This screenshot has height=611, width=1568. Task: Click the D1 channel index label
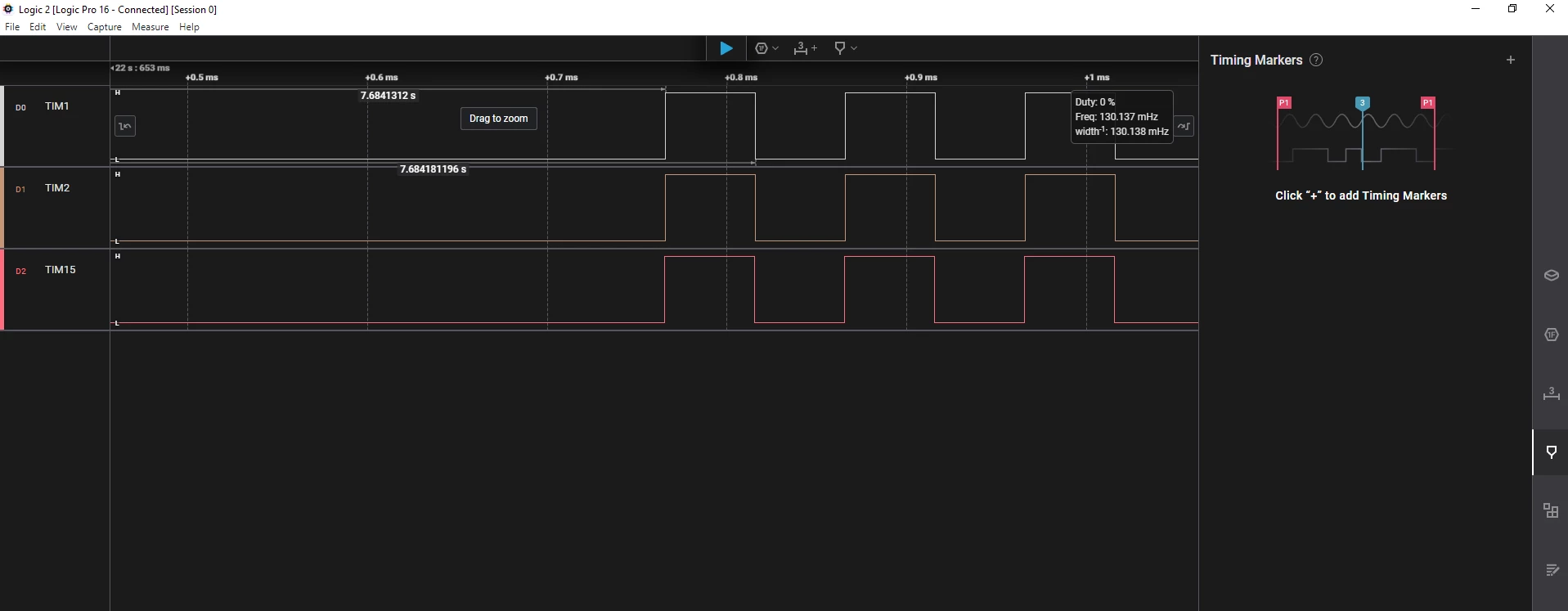coord(21,190)
